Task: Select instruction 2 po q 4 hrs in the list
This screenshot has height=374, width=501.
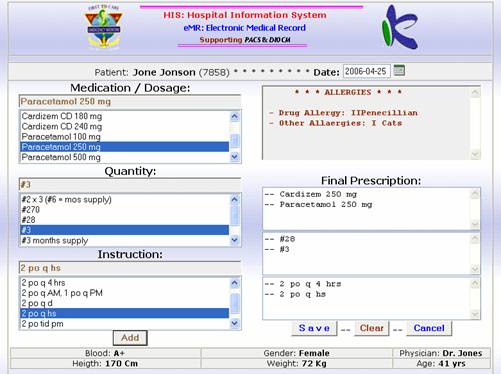Action: point(125,283)
